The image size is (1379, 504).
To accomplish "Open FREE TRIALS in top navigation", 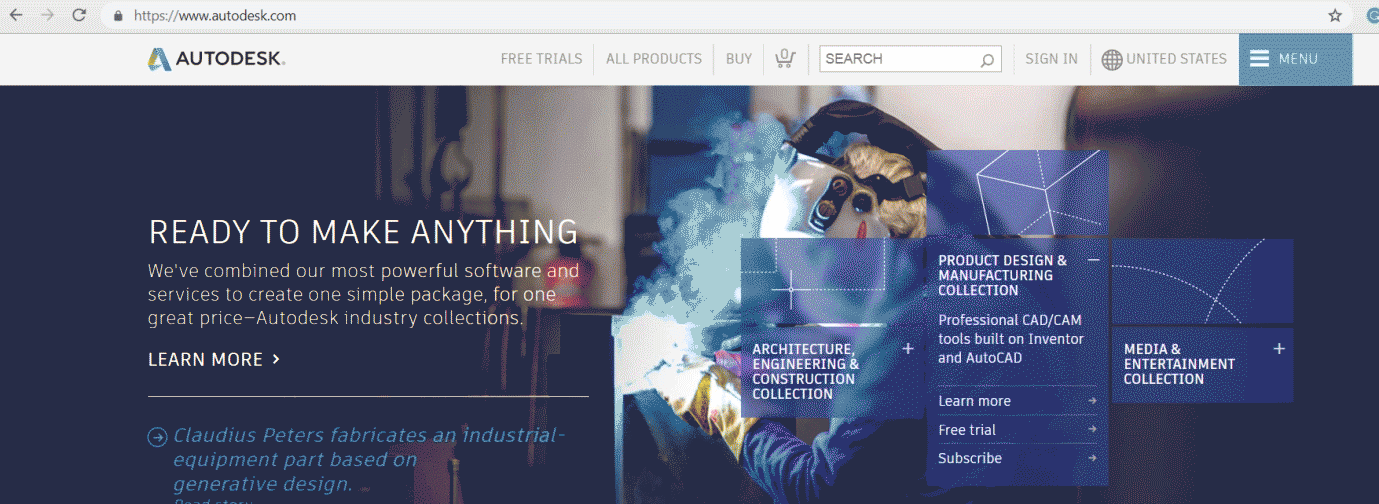I will [x=541, y=59].
